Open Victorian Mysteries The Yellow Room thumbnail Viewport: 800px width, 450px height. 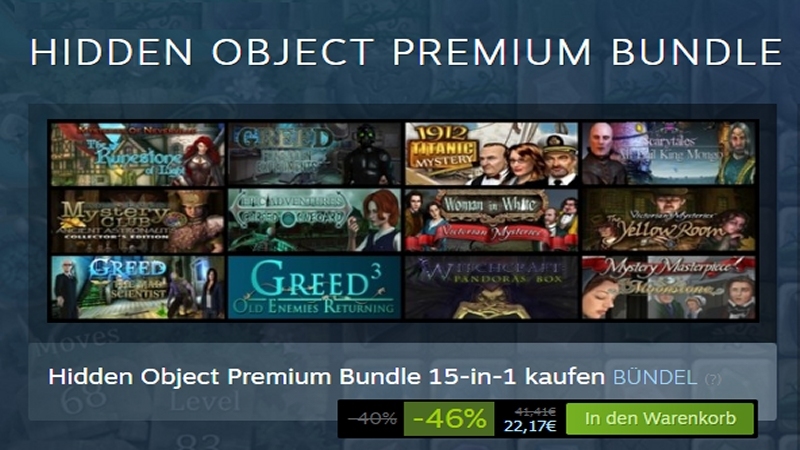point(669,220)
